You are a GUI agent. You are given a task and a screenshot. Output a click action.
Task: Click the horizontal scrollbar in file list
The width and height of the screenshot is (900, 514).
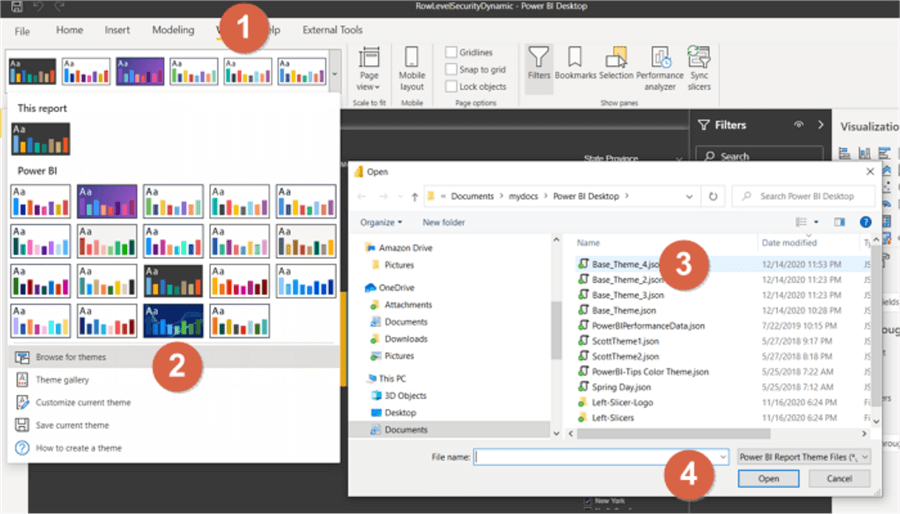[673, 434]
